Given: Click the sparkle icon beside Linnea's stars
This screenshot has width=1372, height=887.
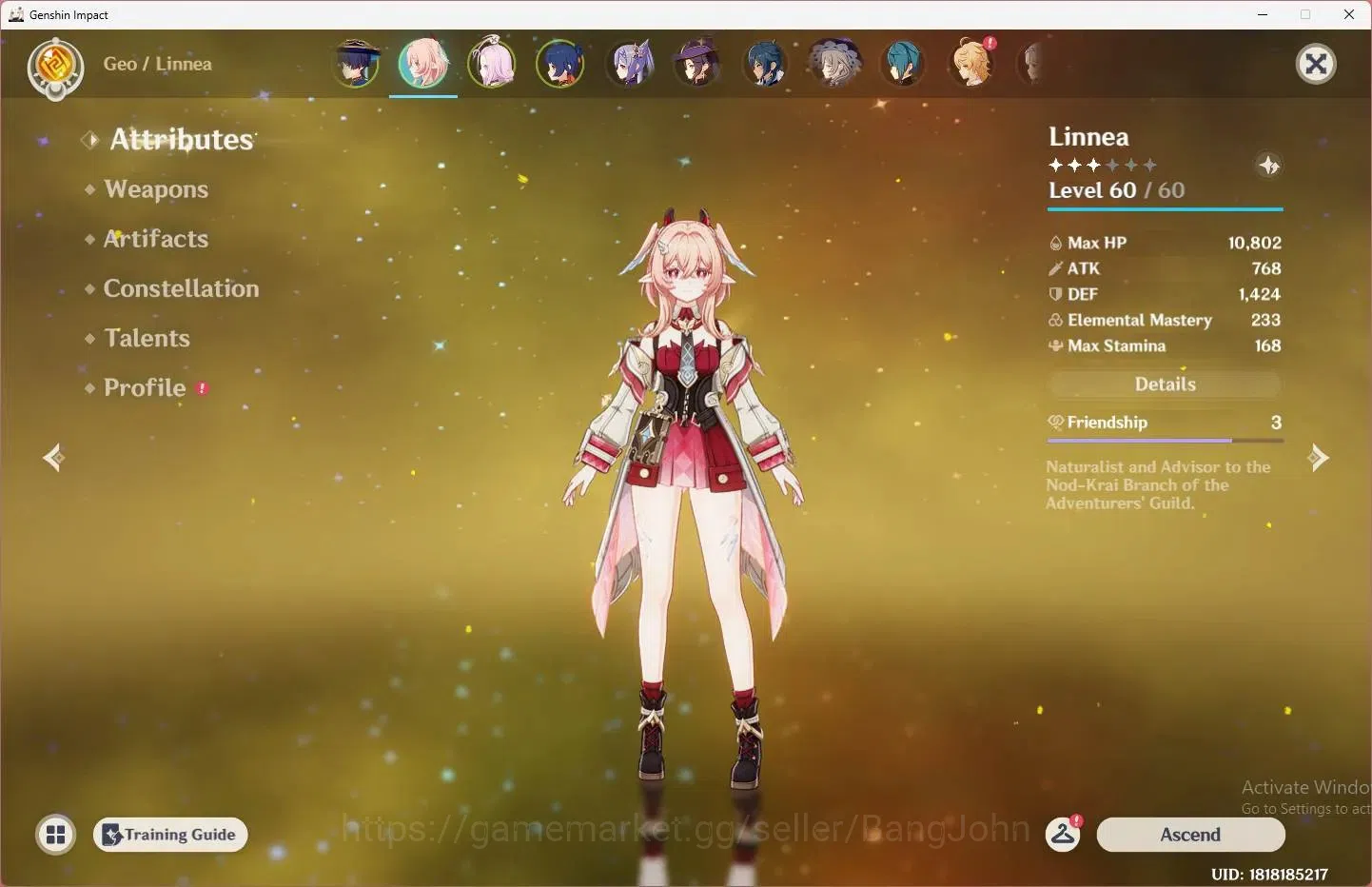Looking at the screenshot, I should pyautogui.click(x=1269, y=166).
